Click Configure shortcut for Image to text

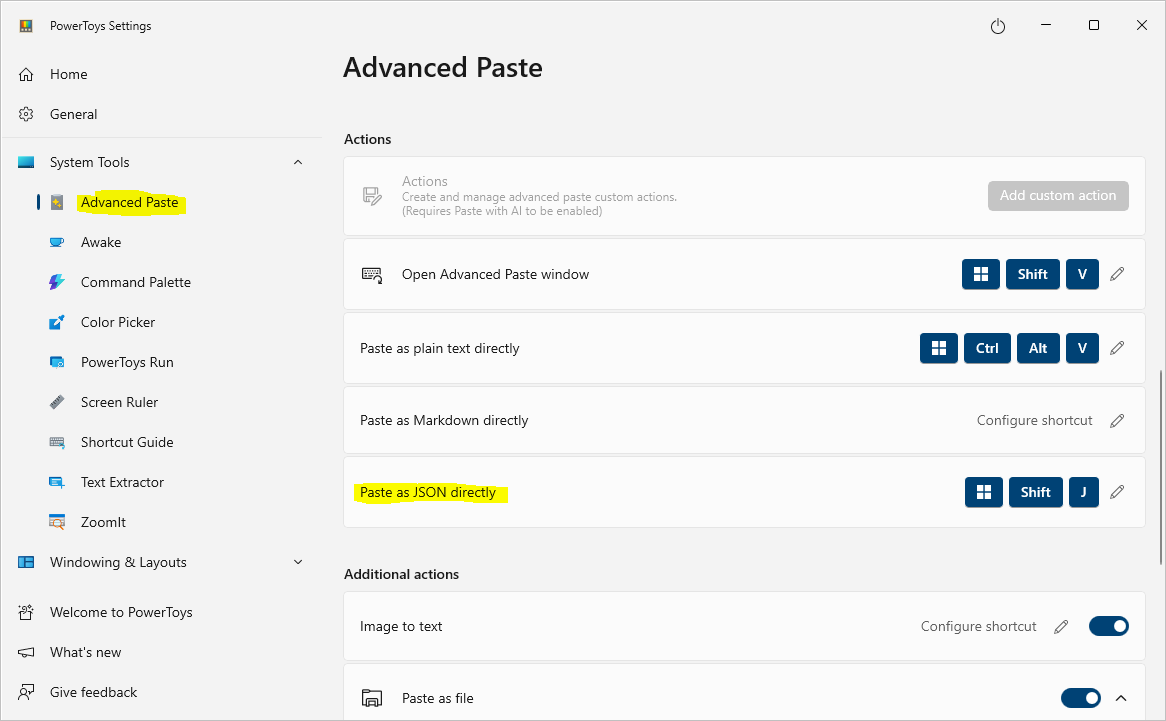click(978, 627)
